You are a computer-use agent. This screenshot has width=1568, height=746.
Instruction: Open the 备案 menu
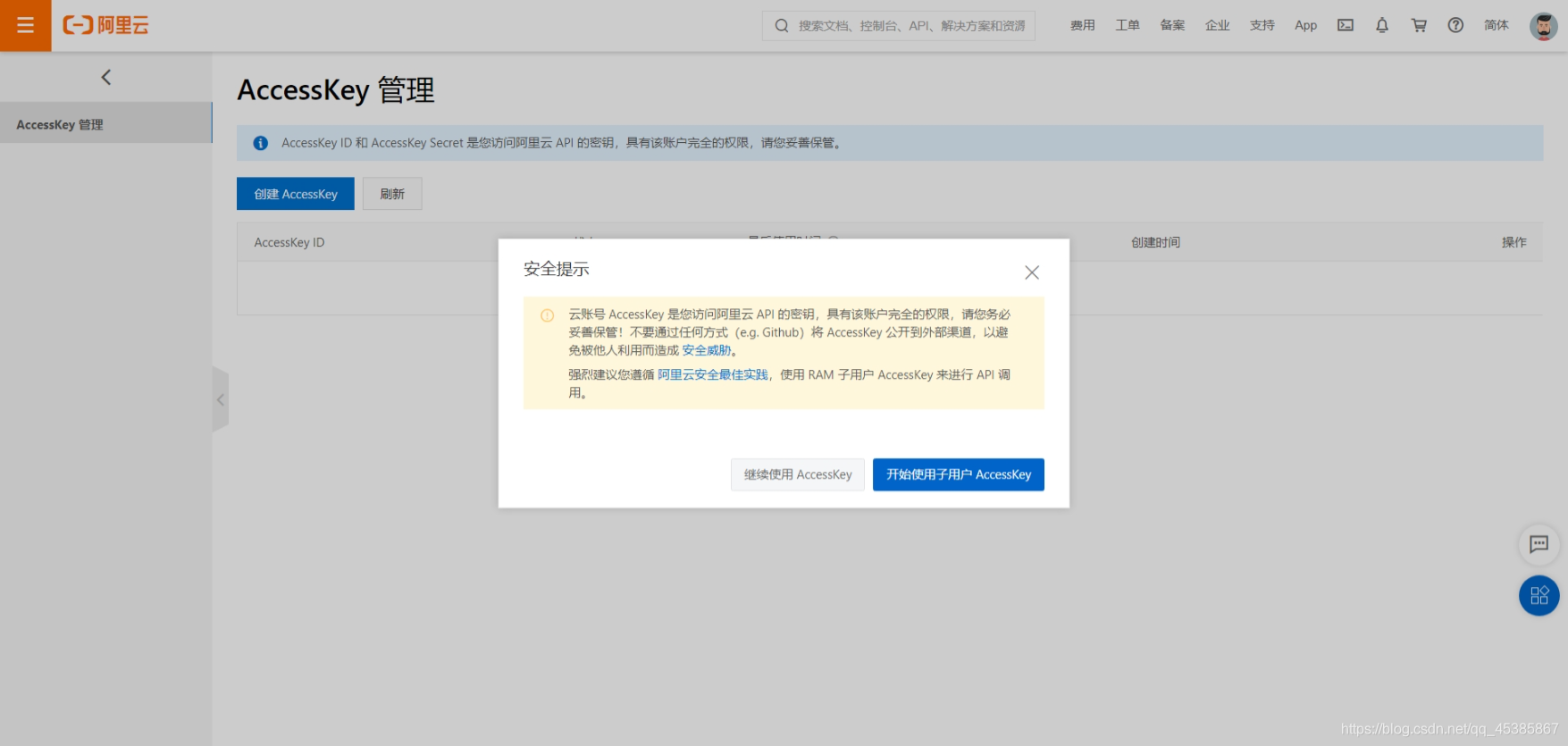point(1172,26)
